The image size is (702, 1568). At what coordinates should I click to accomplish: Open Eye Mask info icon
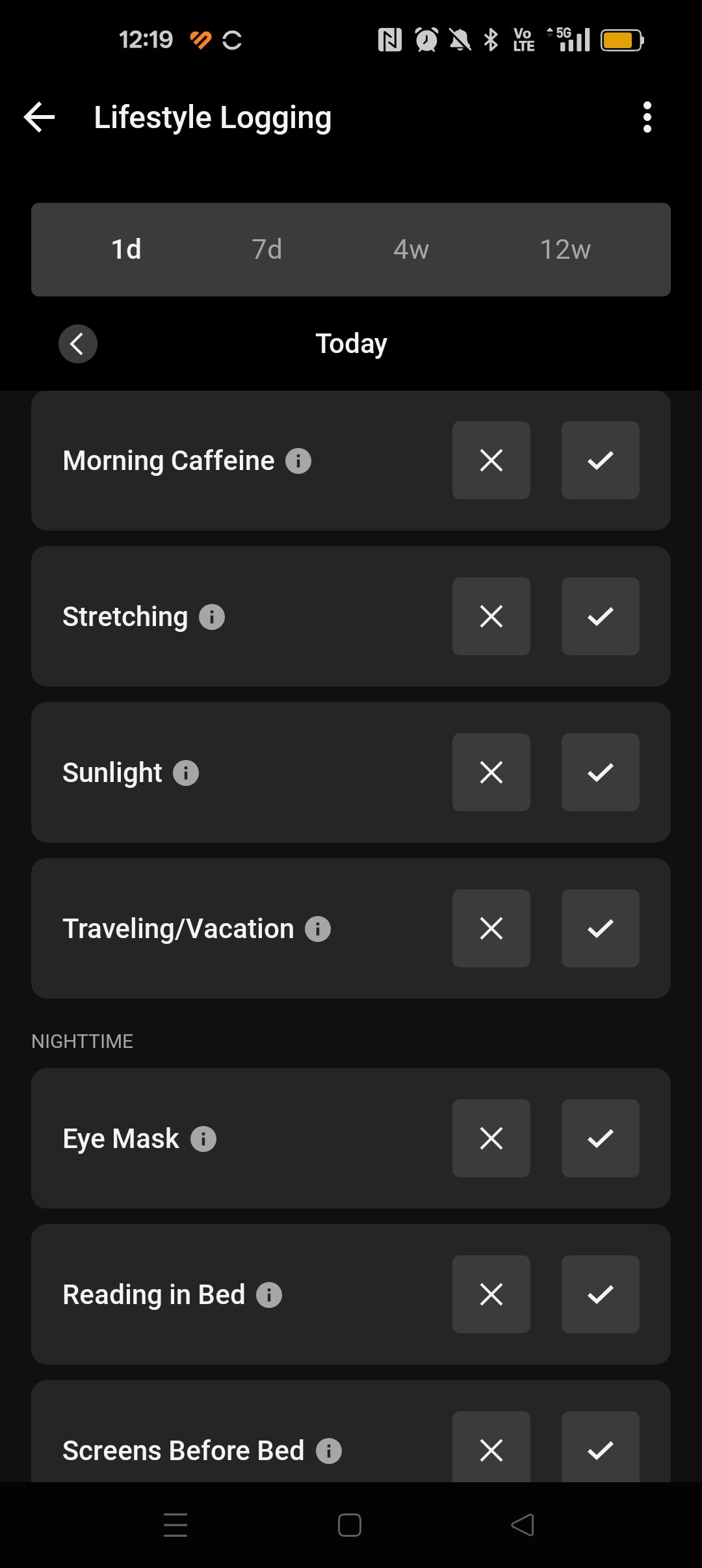pos(203,1139)
